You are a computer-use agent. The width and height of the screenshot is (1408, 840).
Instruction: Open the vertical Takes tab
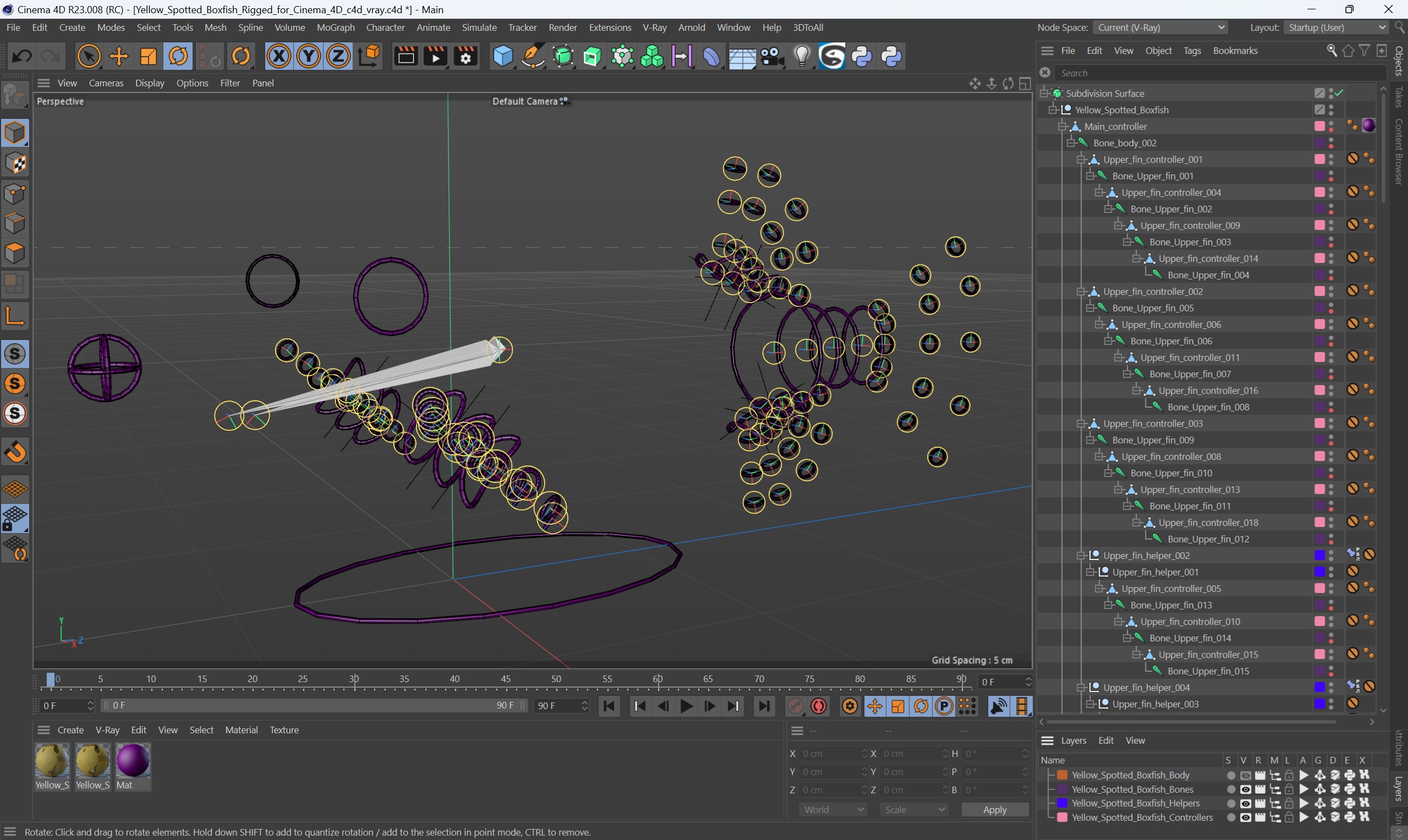[1399, 97]
